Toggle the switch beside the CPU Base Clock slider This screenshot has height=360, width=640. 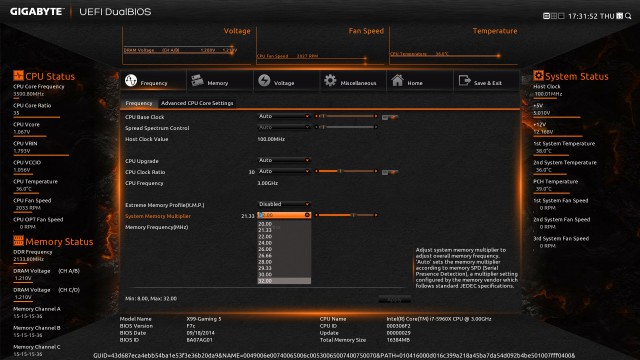(x=390, y=117)
